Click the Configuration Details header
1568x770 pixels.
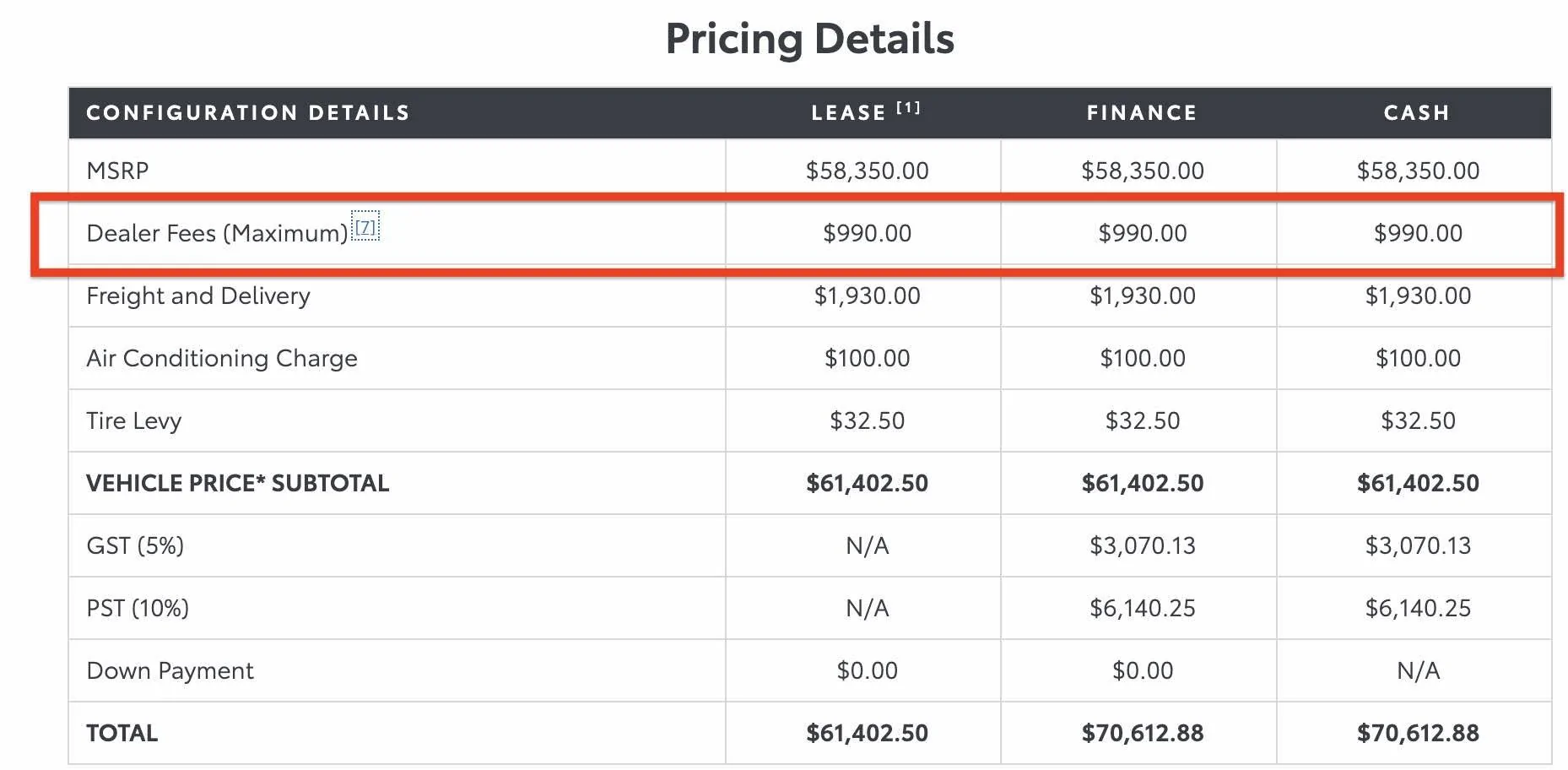click(248, 113)
